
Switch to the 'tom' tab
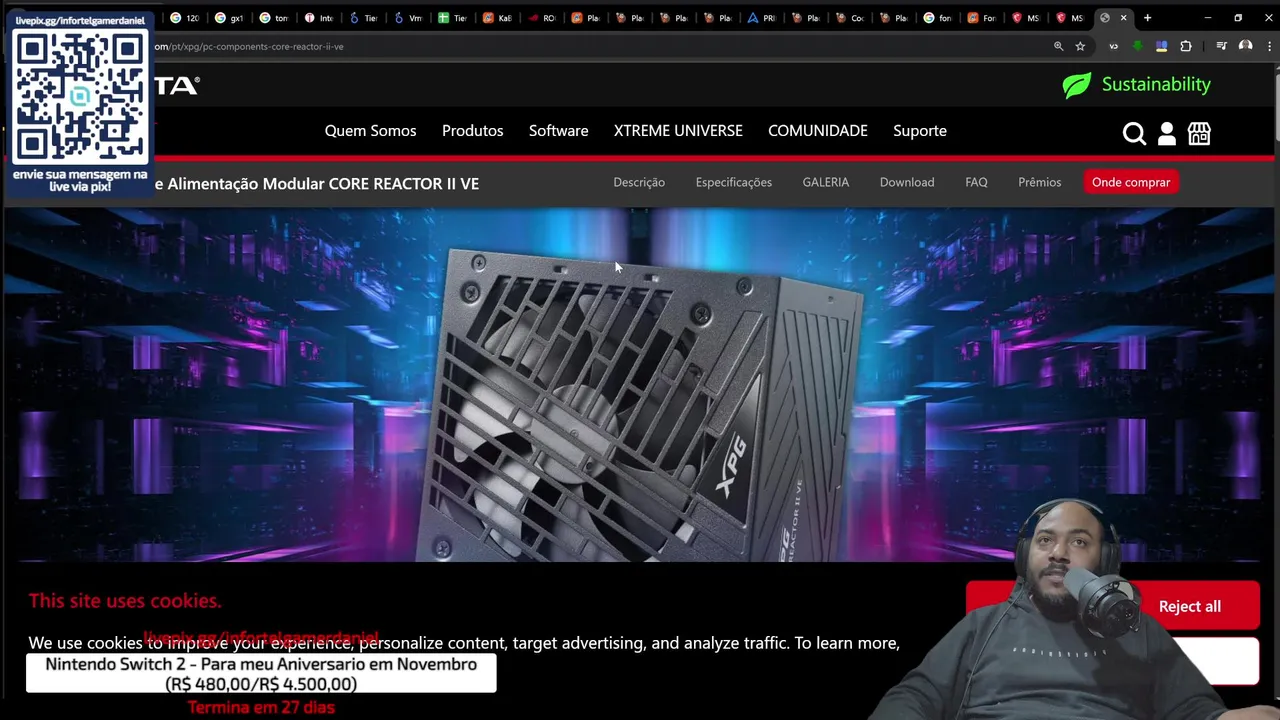pos(274,18)
